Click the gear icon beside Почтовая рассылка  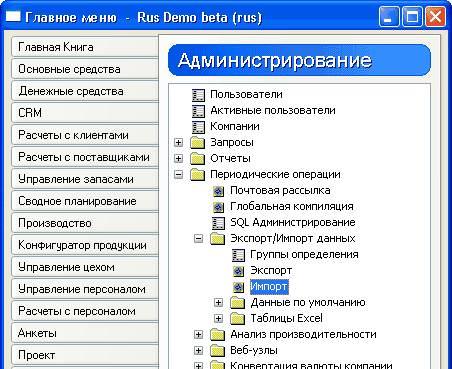point(218,191)
